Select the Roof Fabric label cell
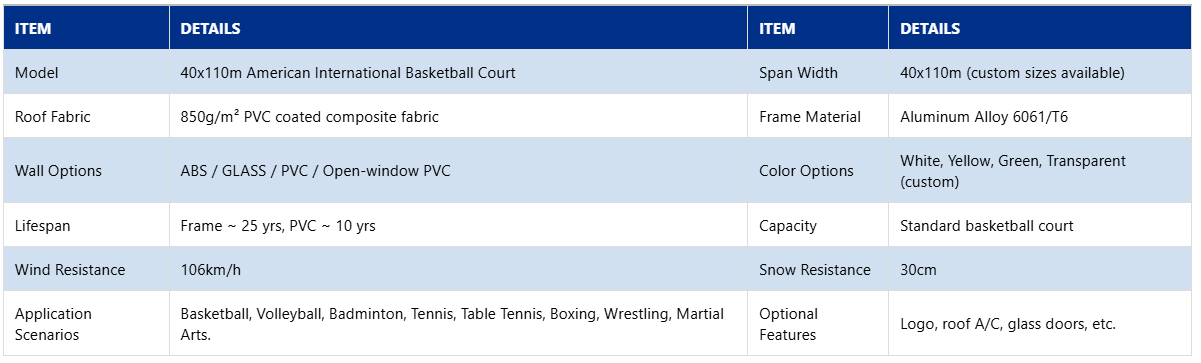1201x363 pixels. point(86,116)
